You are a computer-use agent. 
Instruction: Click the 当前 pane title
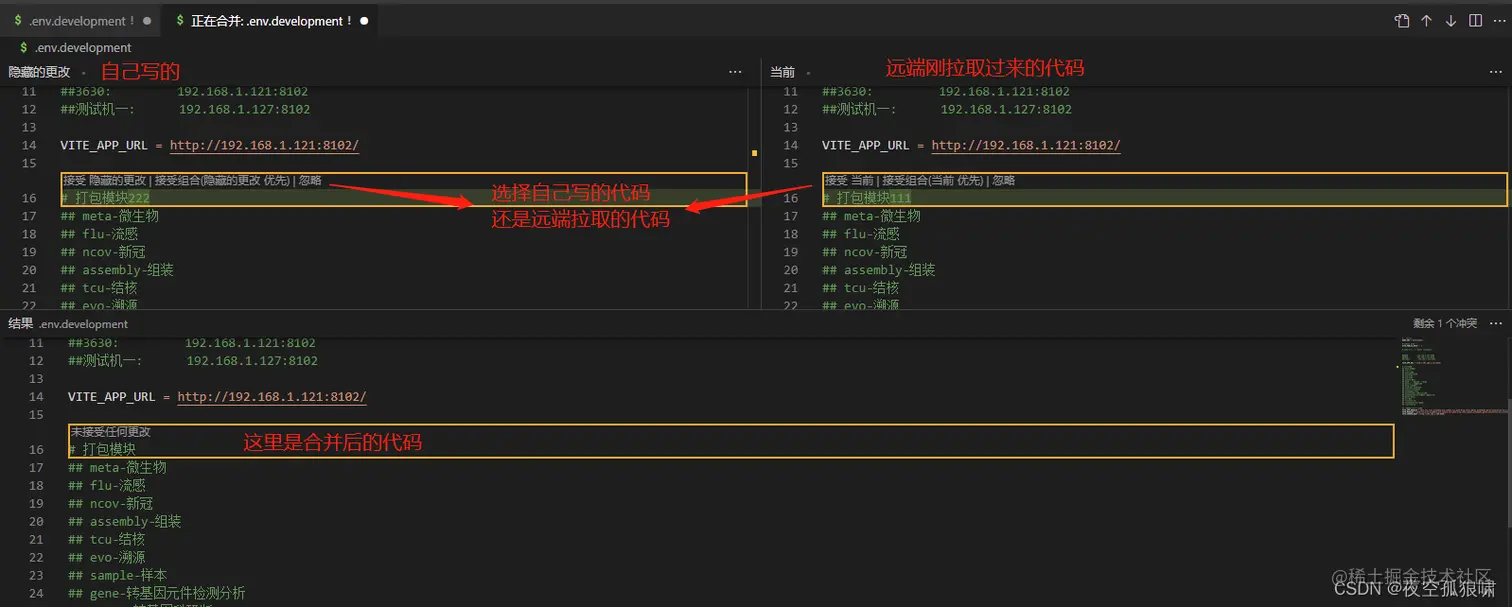click(x=782, y=72)
